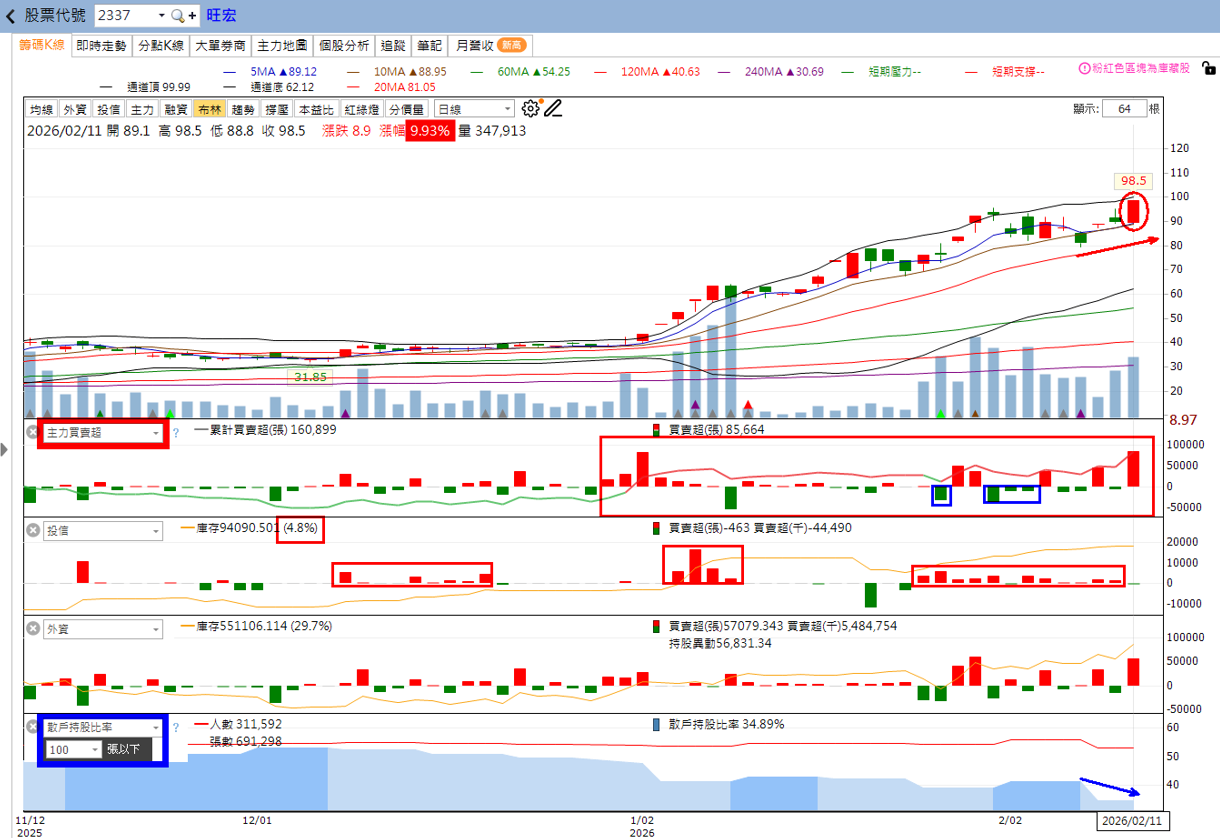Switch to the 大單券商 tab

click(221, 45)
